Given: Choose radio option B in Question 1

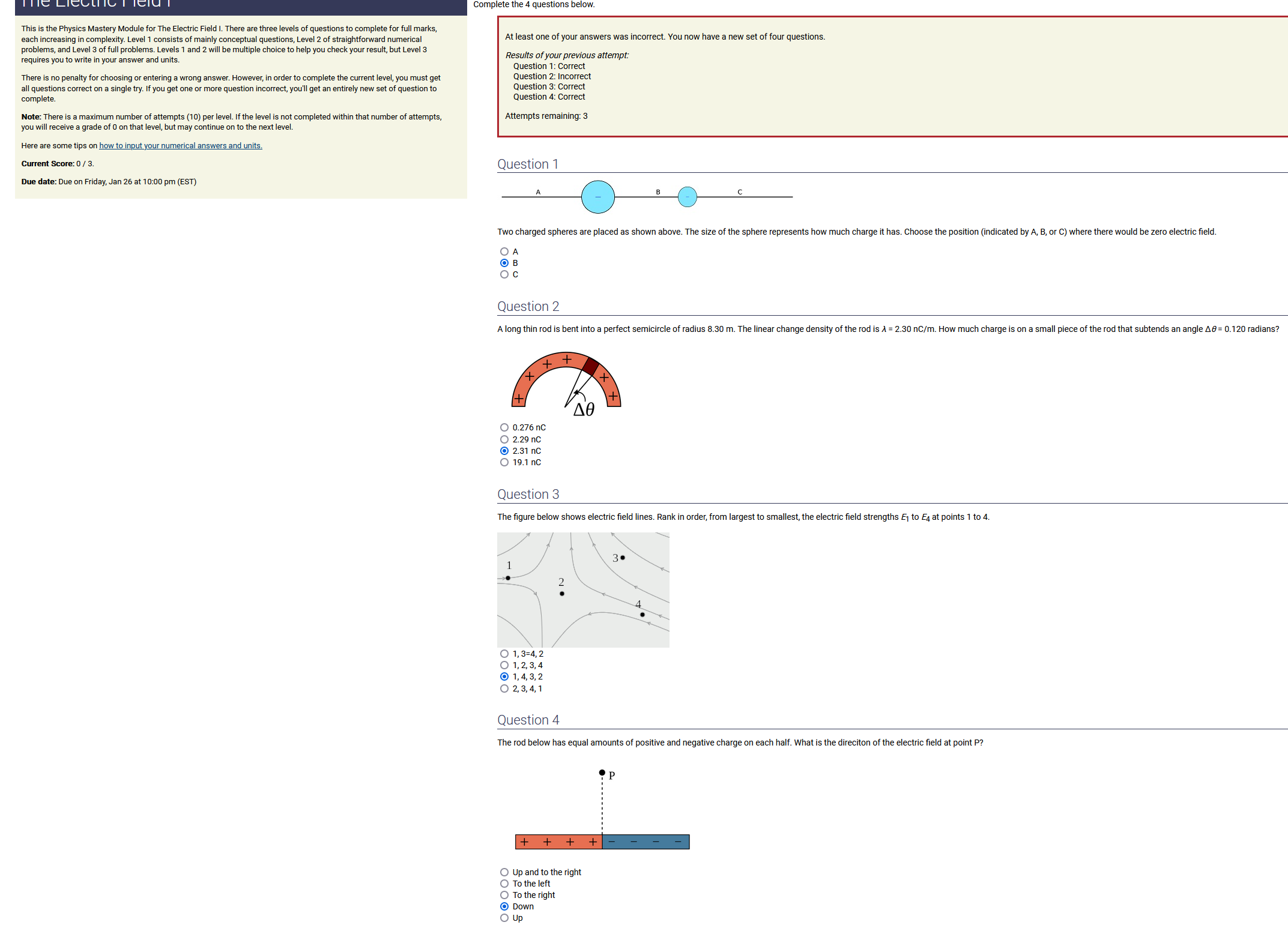Looking at the screenshot, I should tap(504, 263).
